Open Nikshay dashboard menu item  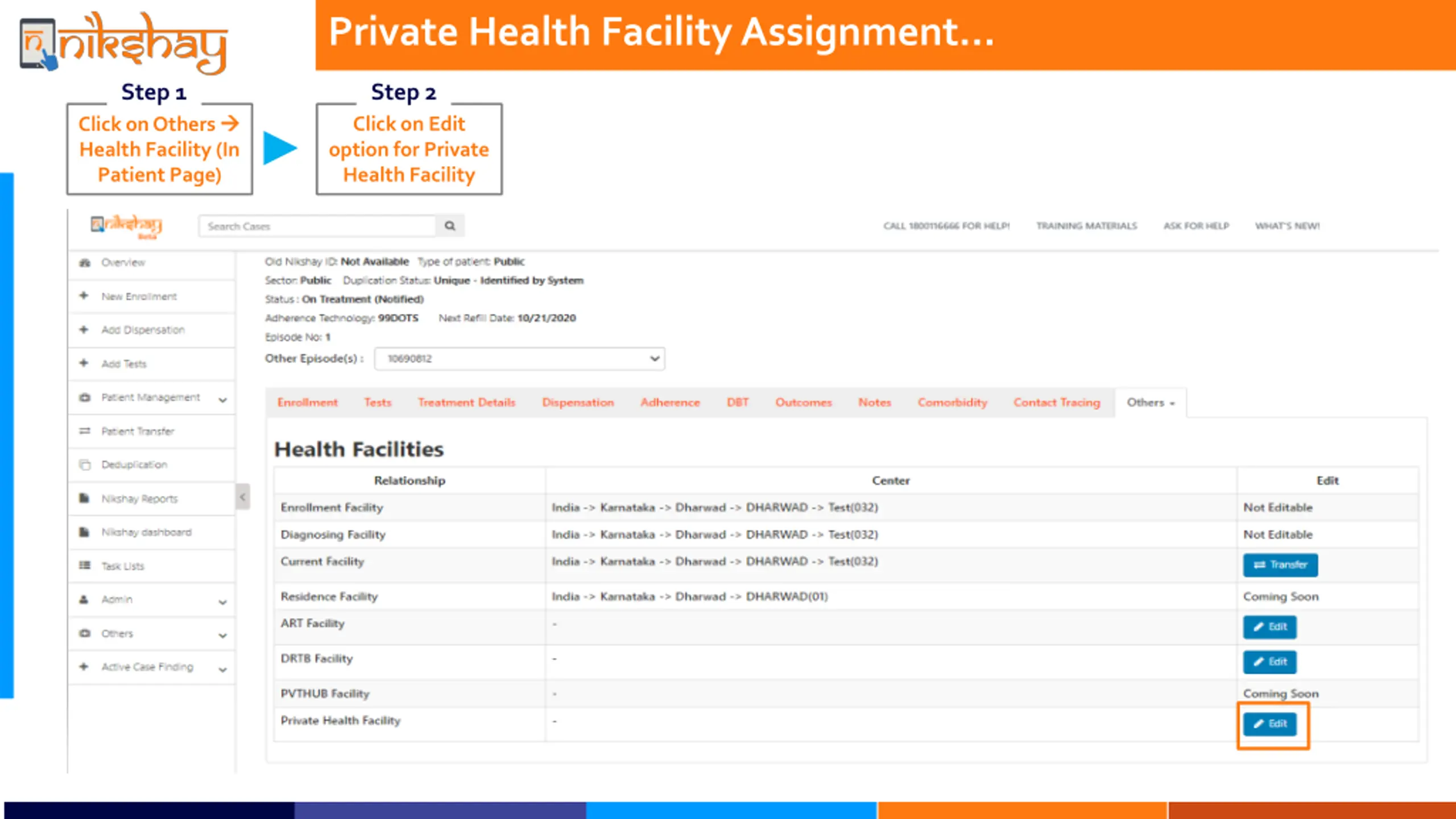(146, 532)
